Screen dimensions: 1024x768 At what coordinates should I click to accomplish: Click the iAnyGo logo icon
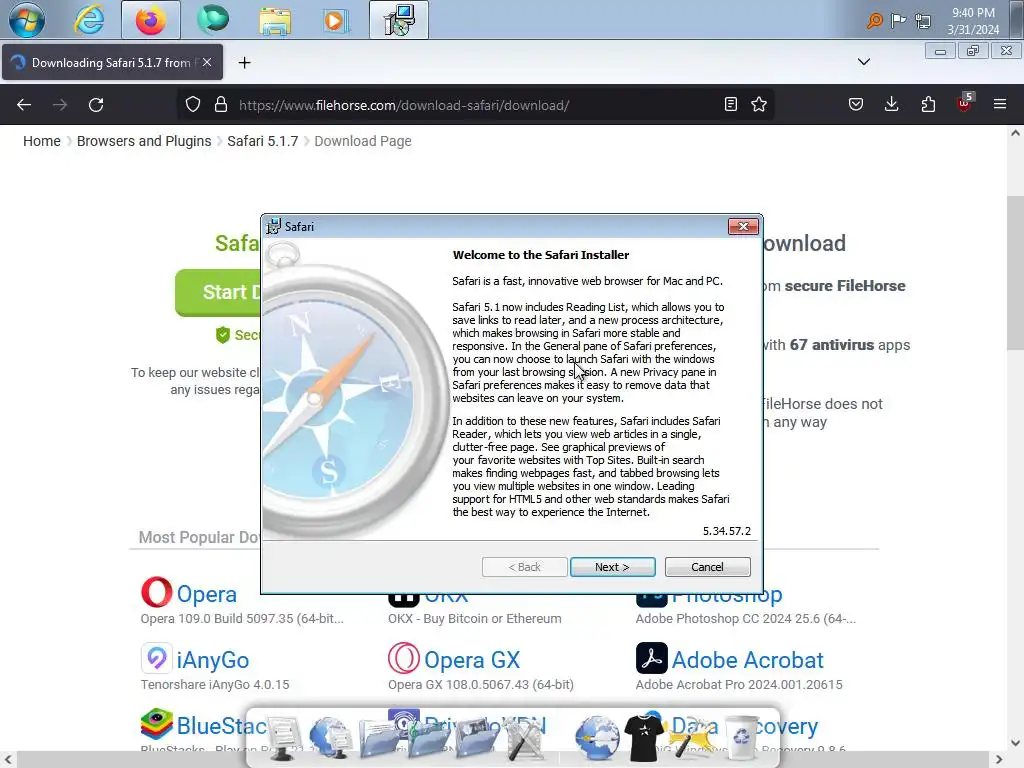point(157,658)
